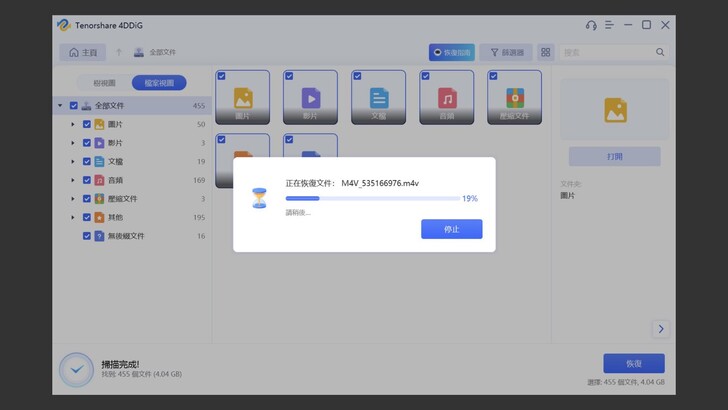Expand the 壓縮文件 tree node
Image resolution: width=728 pixels, height=410 pixels.
click(73, 199)
